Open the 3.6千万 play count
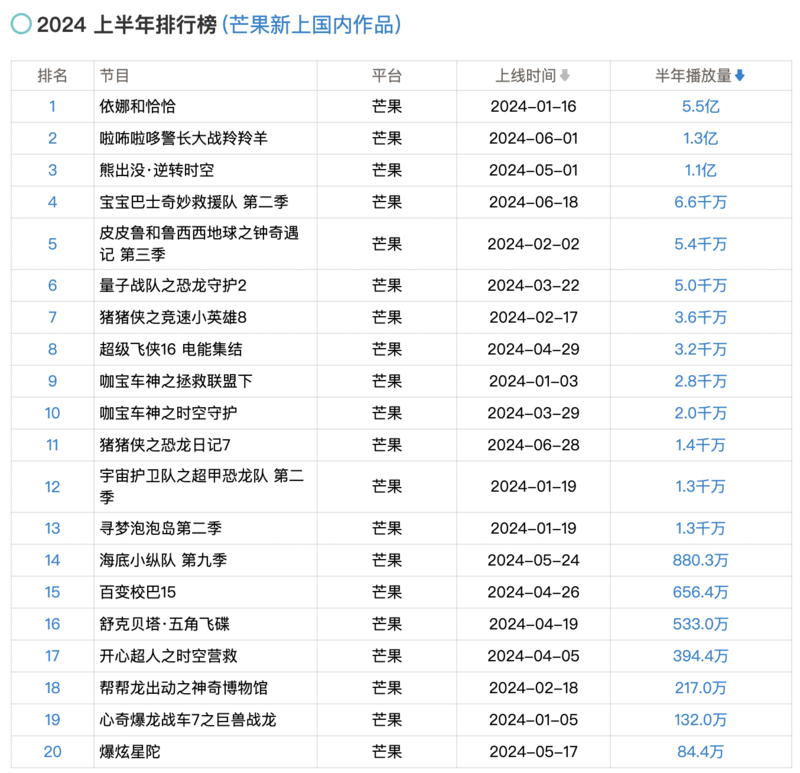This screenshot has width=800, height=773. (x=701, y=317)
